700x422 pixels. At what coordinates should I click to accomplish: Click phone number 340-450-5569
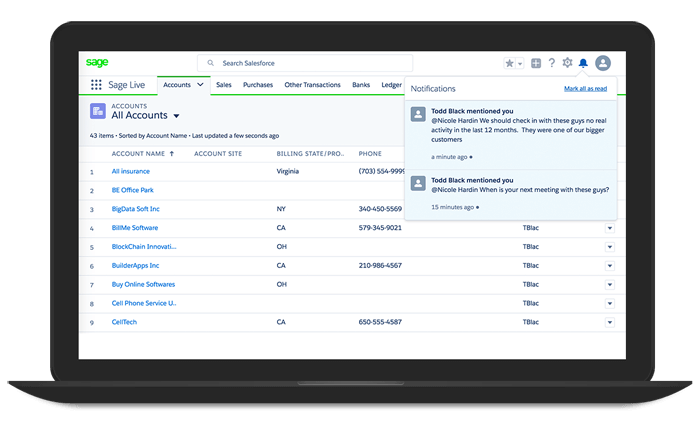point(380,209)
